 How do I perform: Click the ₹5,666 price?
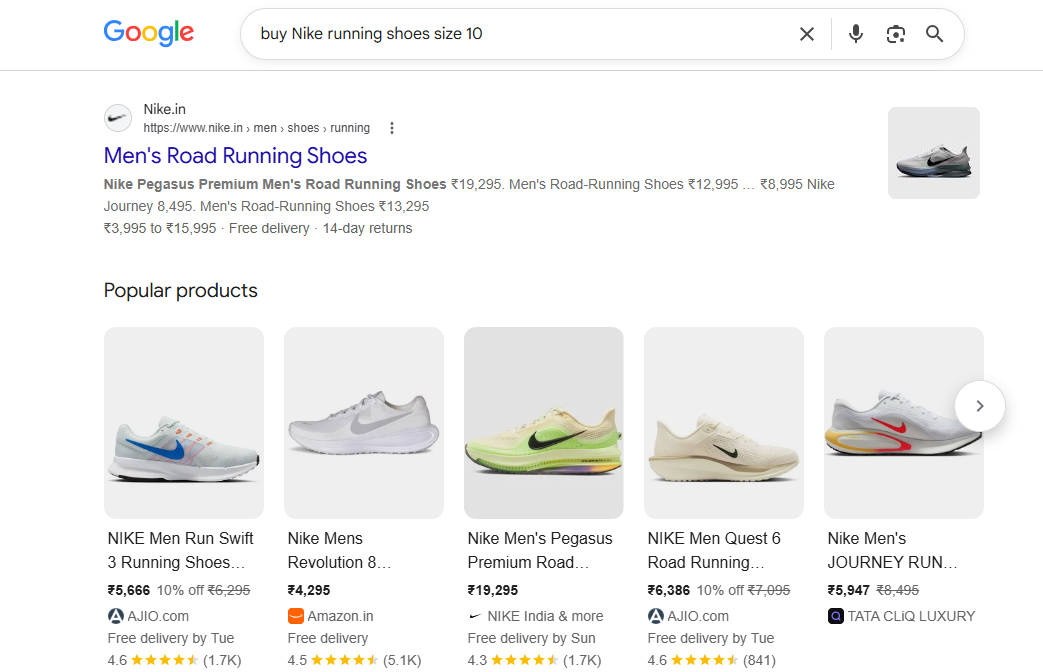pos(129,590)
